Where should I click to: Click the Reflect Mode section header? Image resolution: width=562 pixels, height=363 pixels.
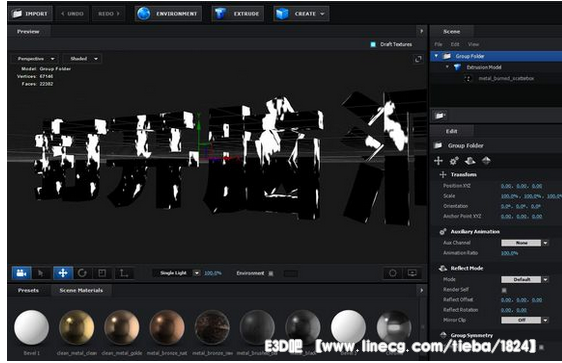click(467, 268)
